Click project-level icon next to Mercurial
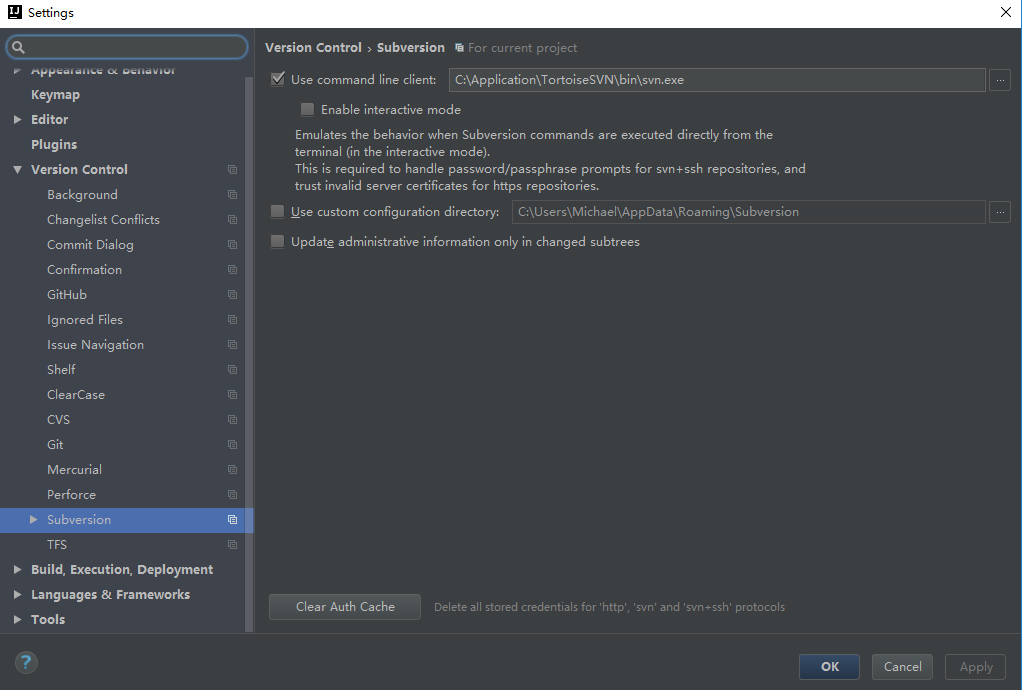This screenshot has width=1022, height=690. (x=232, y=470)
